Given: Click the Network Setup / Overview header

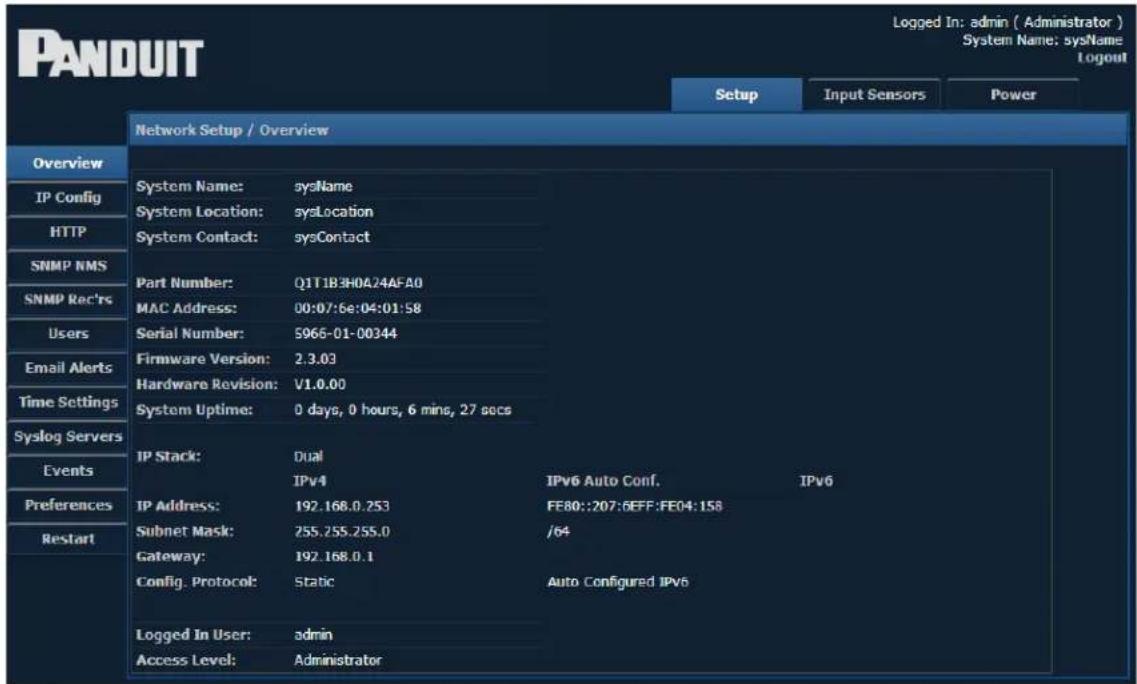Looking at the screenshot, I should click(232, 131).
